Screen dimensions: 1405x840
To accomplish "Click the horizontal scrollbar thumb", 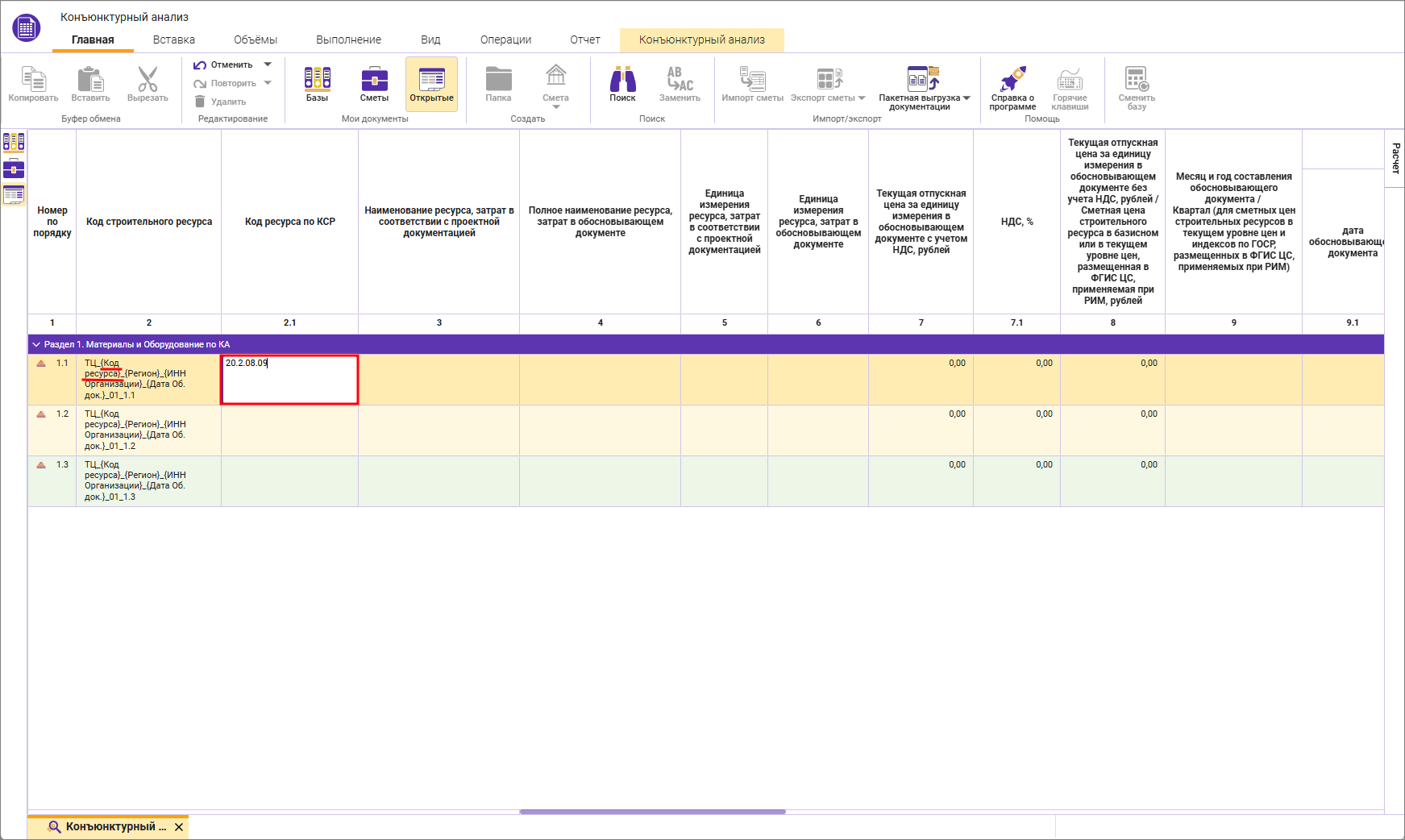I will pos(652,812).
